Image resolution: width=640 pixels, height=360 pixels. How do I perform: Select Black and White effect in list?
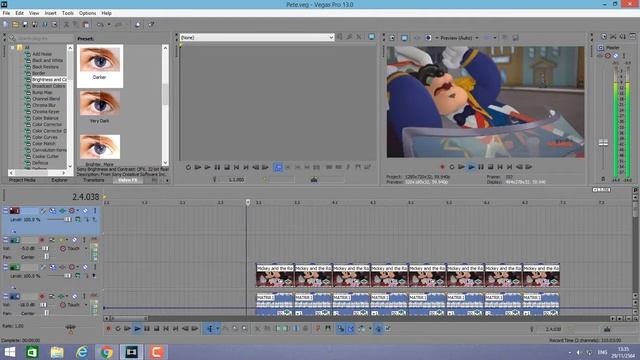tap(48, 60)
